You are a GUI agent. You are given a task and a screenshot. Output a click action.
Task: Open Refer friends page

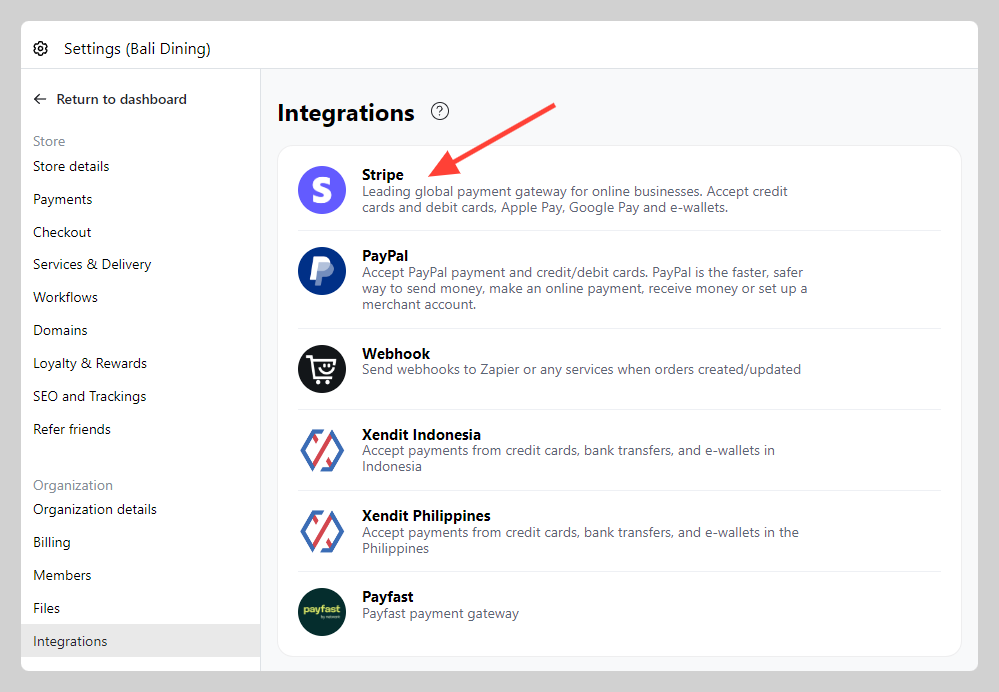tap(72, 429)
